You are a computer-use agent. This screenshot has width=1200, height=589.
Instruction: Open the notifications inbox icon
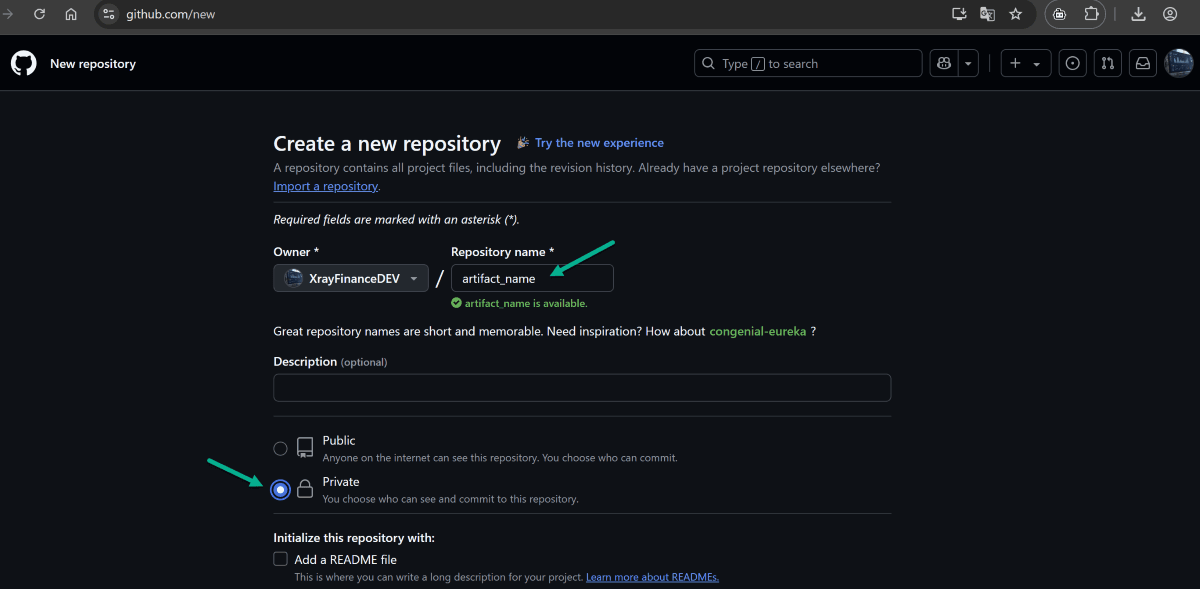1142,62
